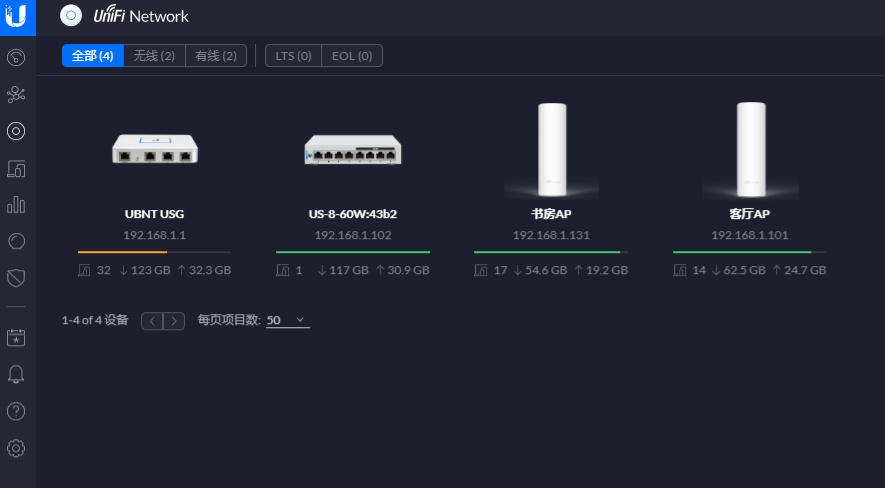Click the Help question mark icon
The image size is (885, 488).
[16, 411]
